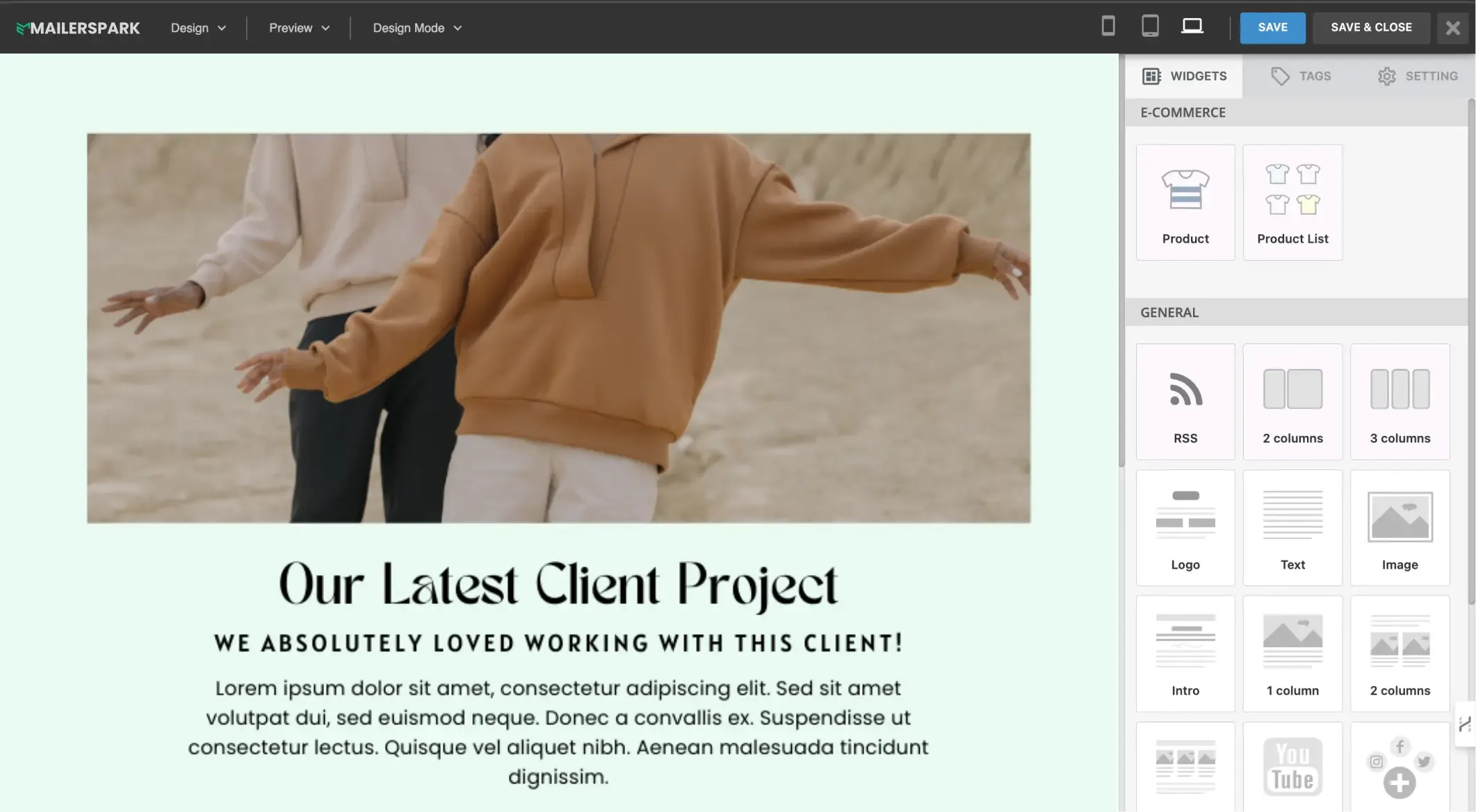This screenshot has height=812, width=1476.
Task: Switch to the Tags tab
Action: [x=1300, y=76]
